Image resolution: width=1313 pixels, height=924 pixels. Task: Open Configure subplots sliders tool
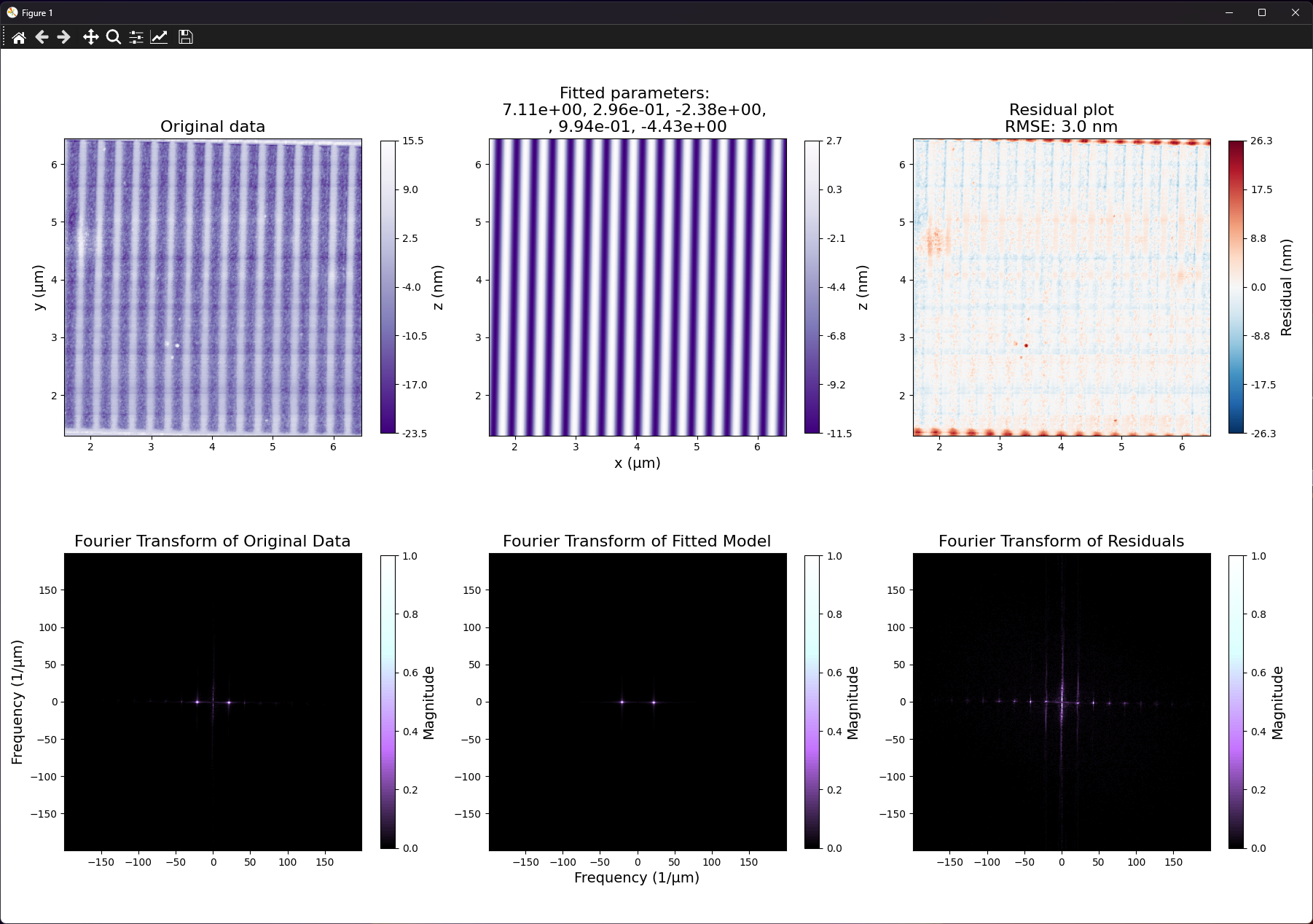pyautogui.click(x=136, y=37)
